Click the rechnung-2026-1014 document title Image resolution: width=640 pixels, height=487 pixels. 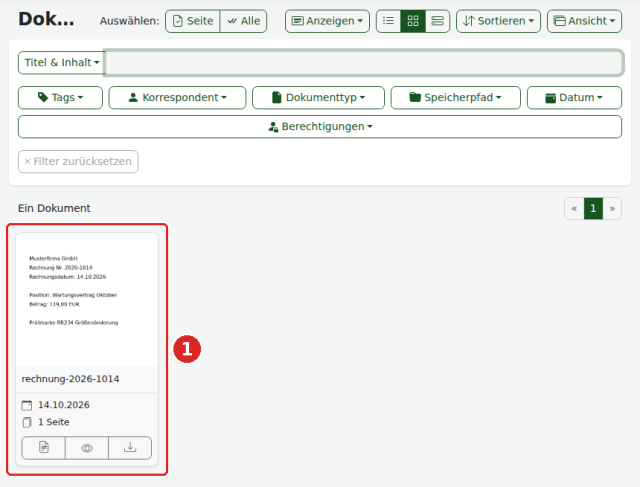coord(70,379)
